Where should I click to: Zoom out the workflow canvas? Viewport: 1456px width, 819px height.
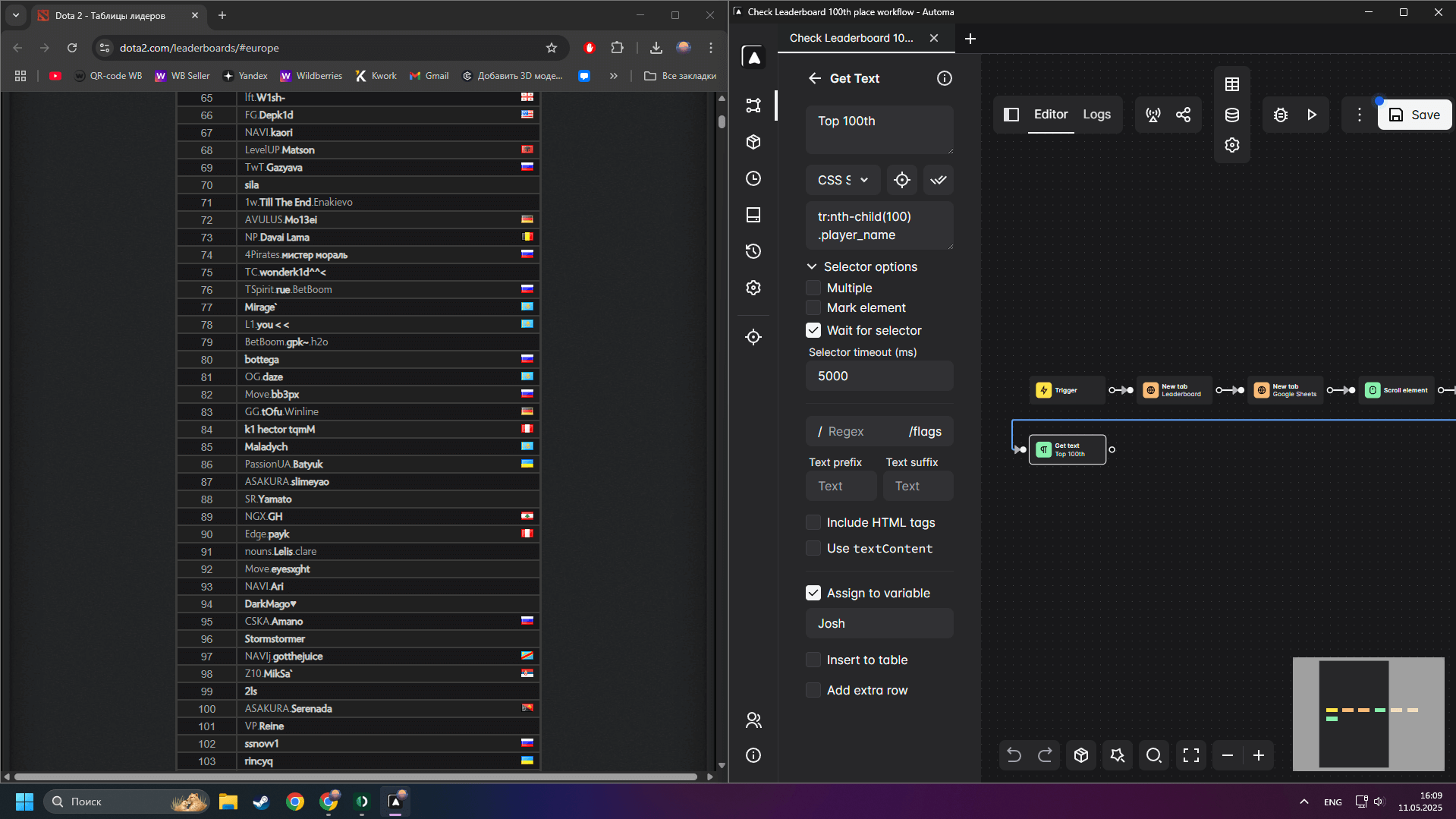[x=1228, y=755]
